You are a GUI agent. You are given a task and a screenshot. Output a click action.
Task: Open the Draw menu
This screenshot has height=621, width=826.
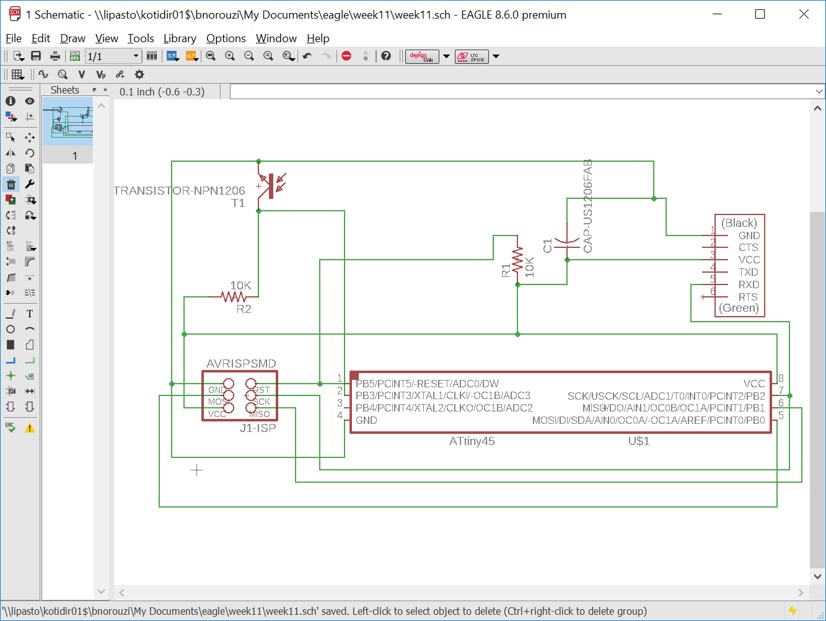pyautogui.click(x=72, y=38)
